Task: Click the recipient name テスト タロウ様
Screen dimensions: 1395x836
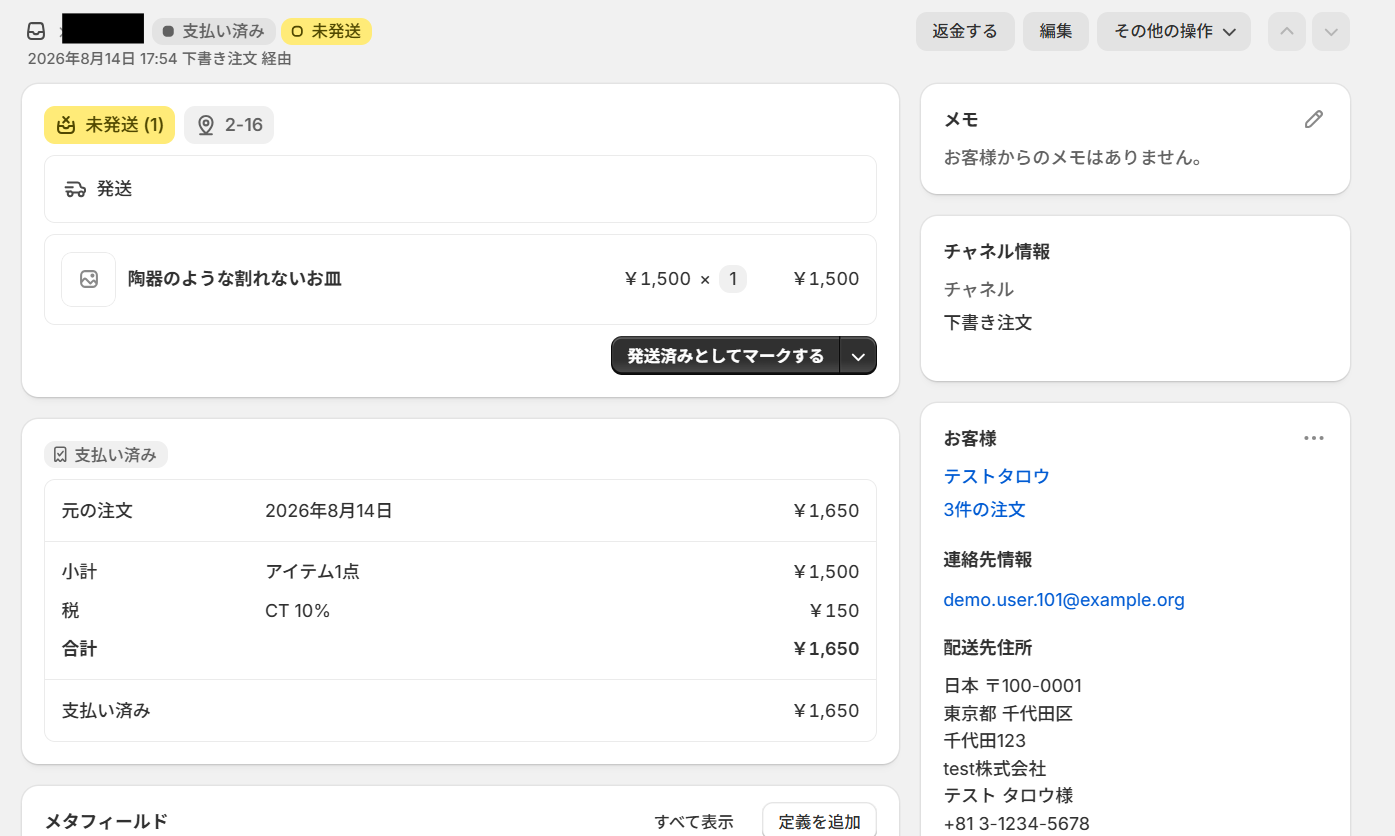Action: click(x=1006, y=796)
